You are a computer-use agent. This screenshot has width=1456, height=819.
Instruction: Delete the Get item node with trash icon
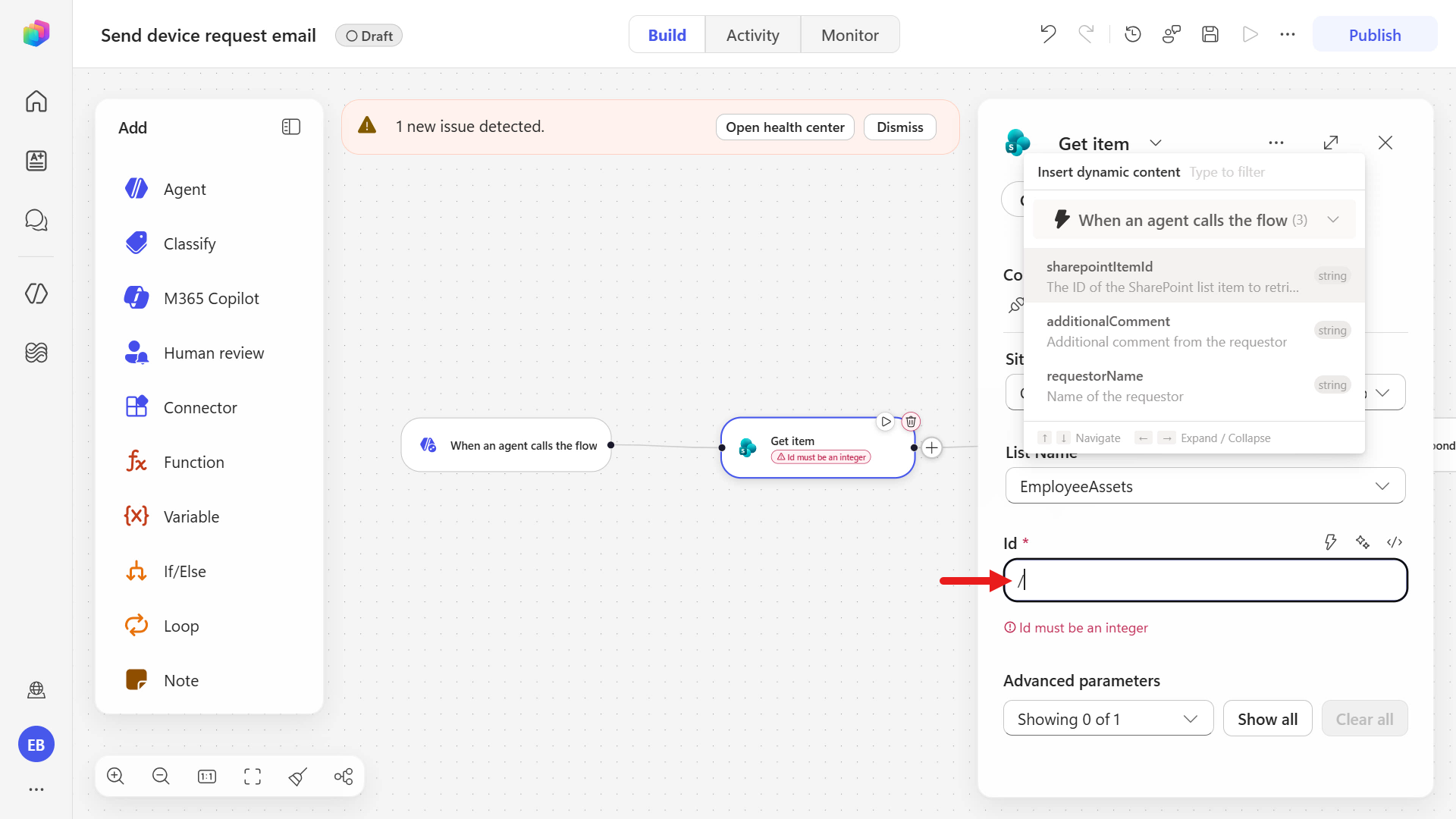911,422
